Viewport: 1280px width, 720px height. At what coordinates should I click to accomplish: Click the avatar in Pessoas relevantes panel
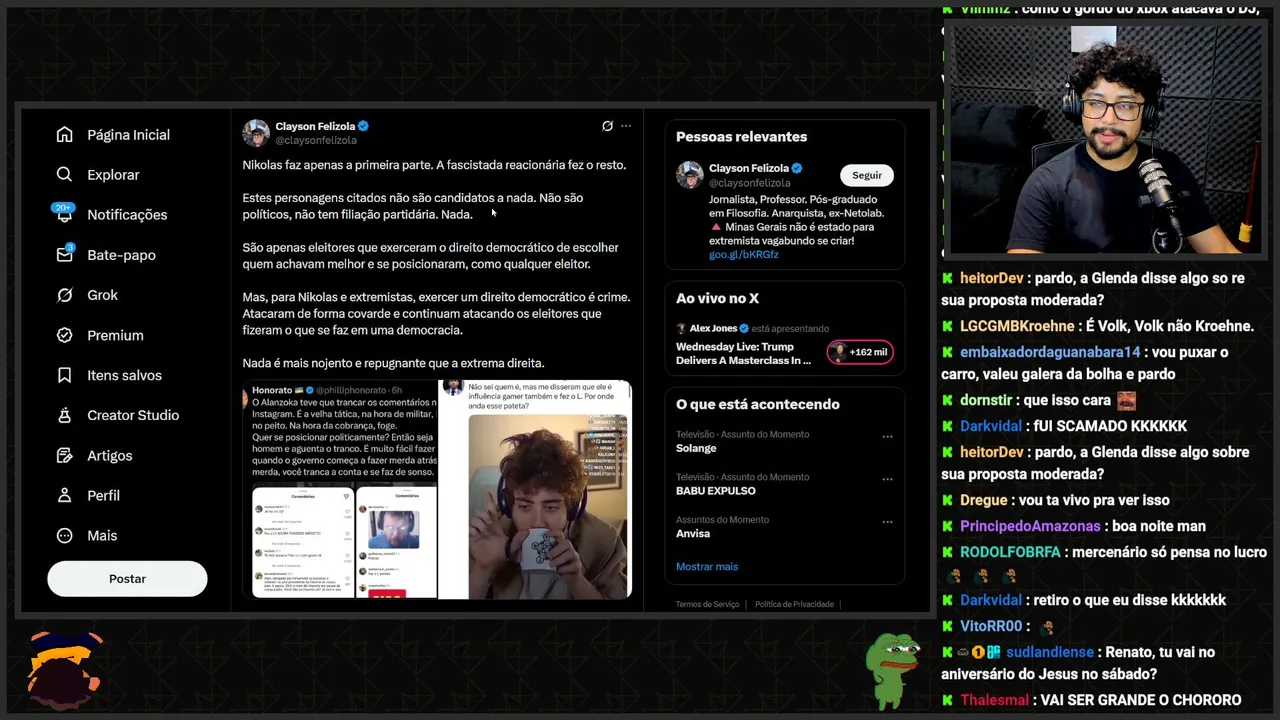(x=690, y=175)
